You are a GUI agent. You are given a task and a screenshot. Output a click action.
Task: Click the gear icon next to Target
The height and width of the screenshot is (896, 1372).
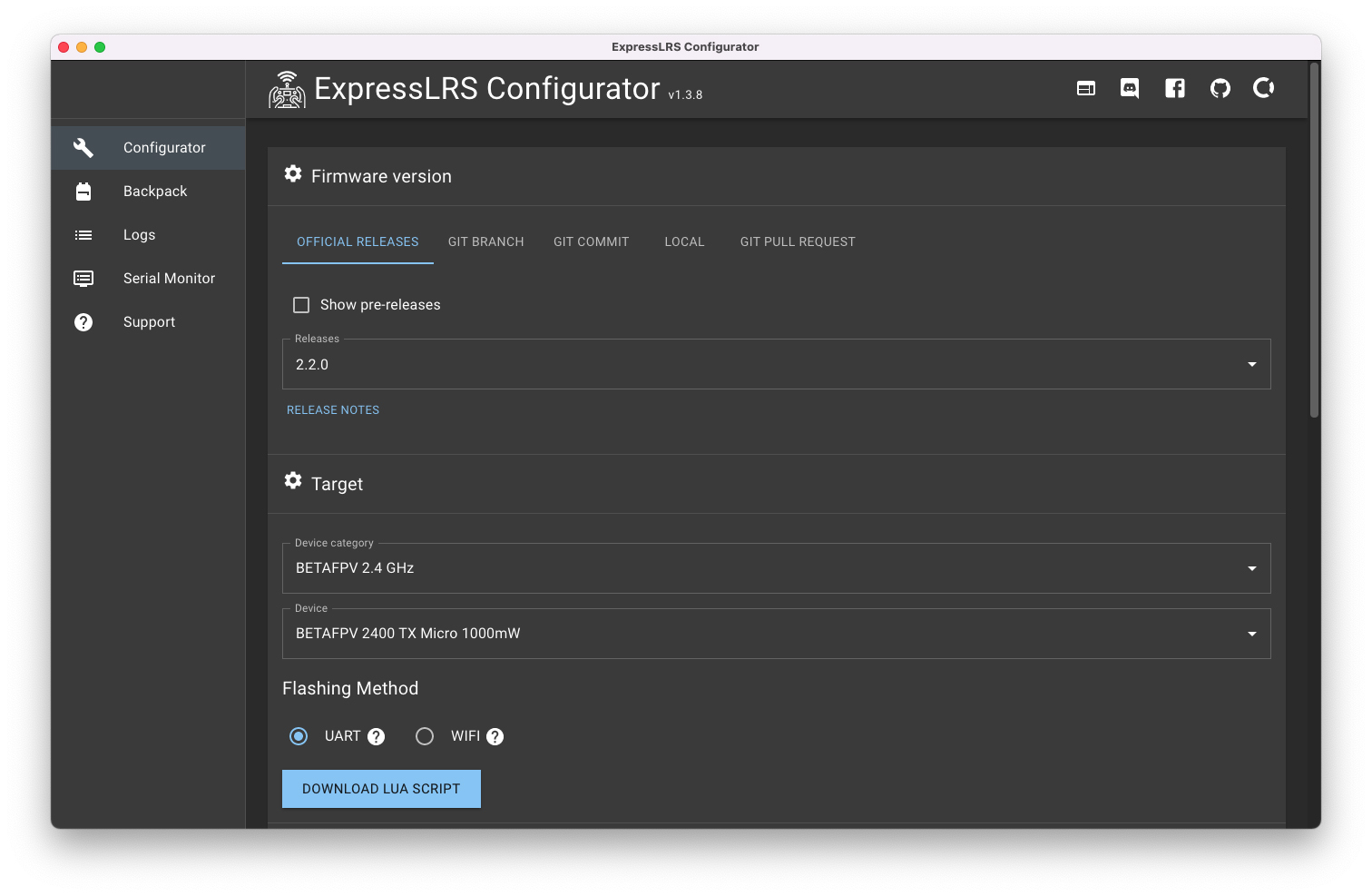pyautogui.click(x=293, y=480)
